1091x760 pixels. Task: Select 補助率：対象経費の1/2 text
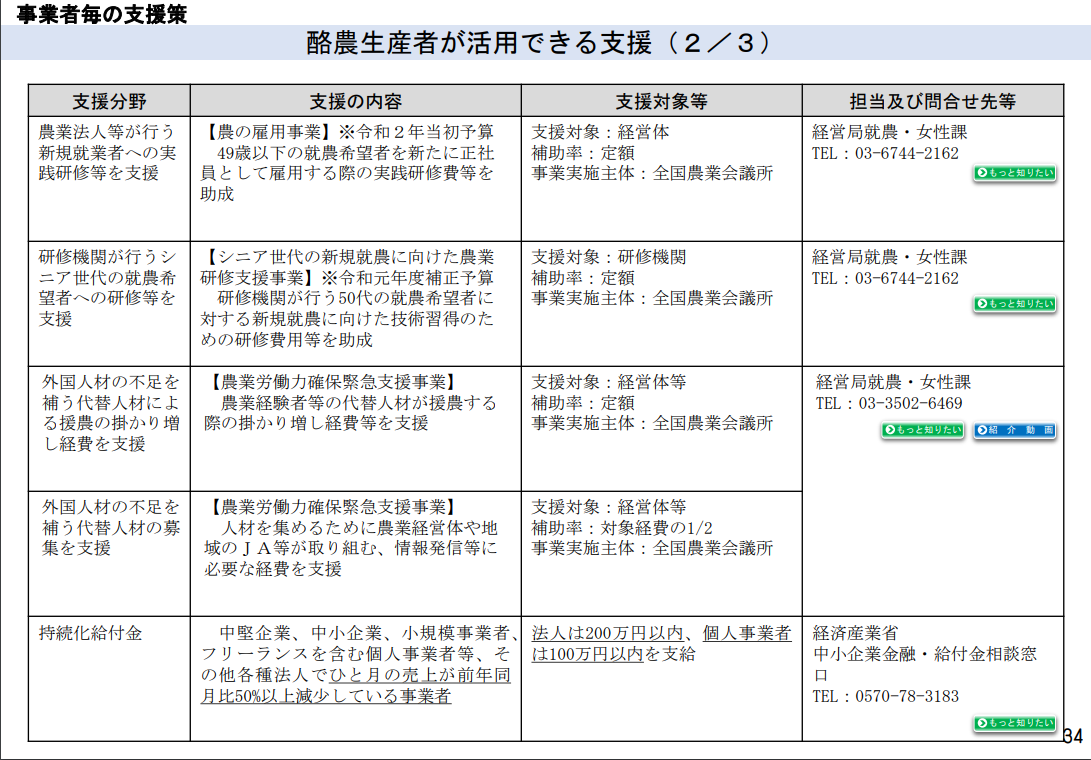622,528
